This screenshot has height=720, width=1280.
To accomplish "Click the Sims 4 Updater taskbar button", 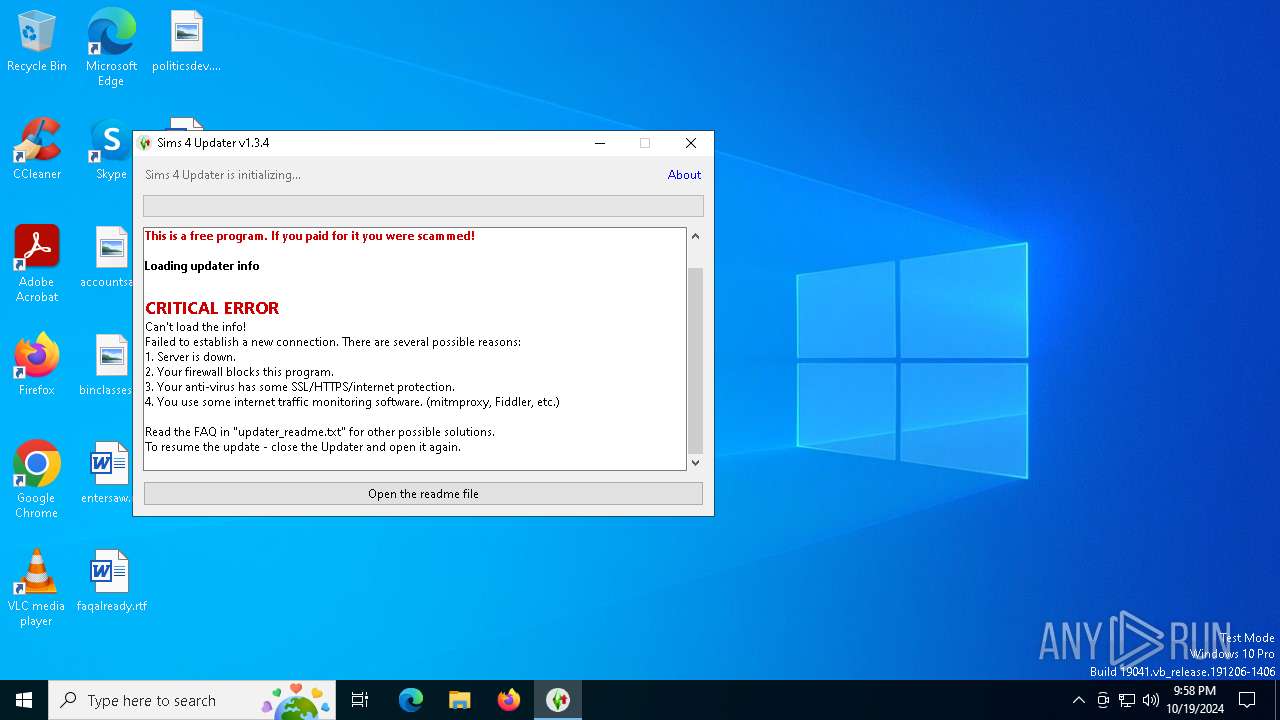I will pyautogui.click(x=558, y=700).
